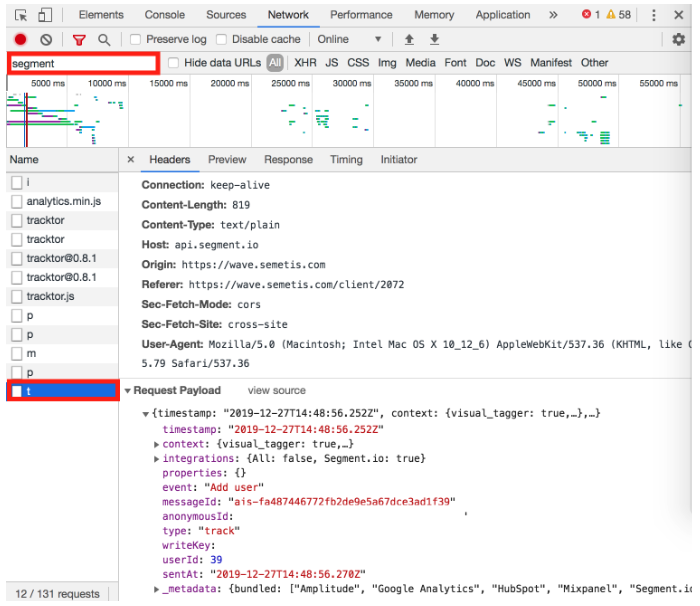This screenshot has height=606, width=700.
Task: Click the segment filter text field
Action: [83, 63]
